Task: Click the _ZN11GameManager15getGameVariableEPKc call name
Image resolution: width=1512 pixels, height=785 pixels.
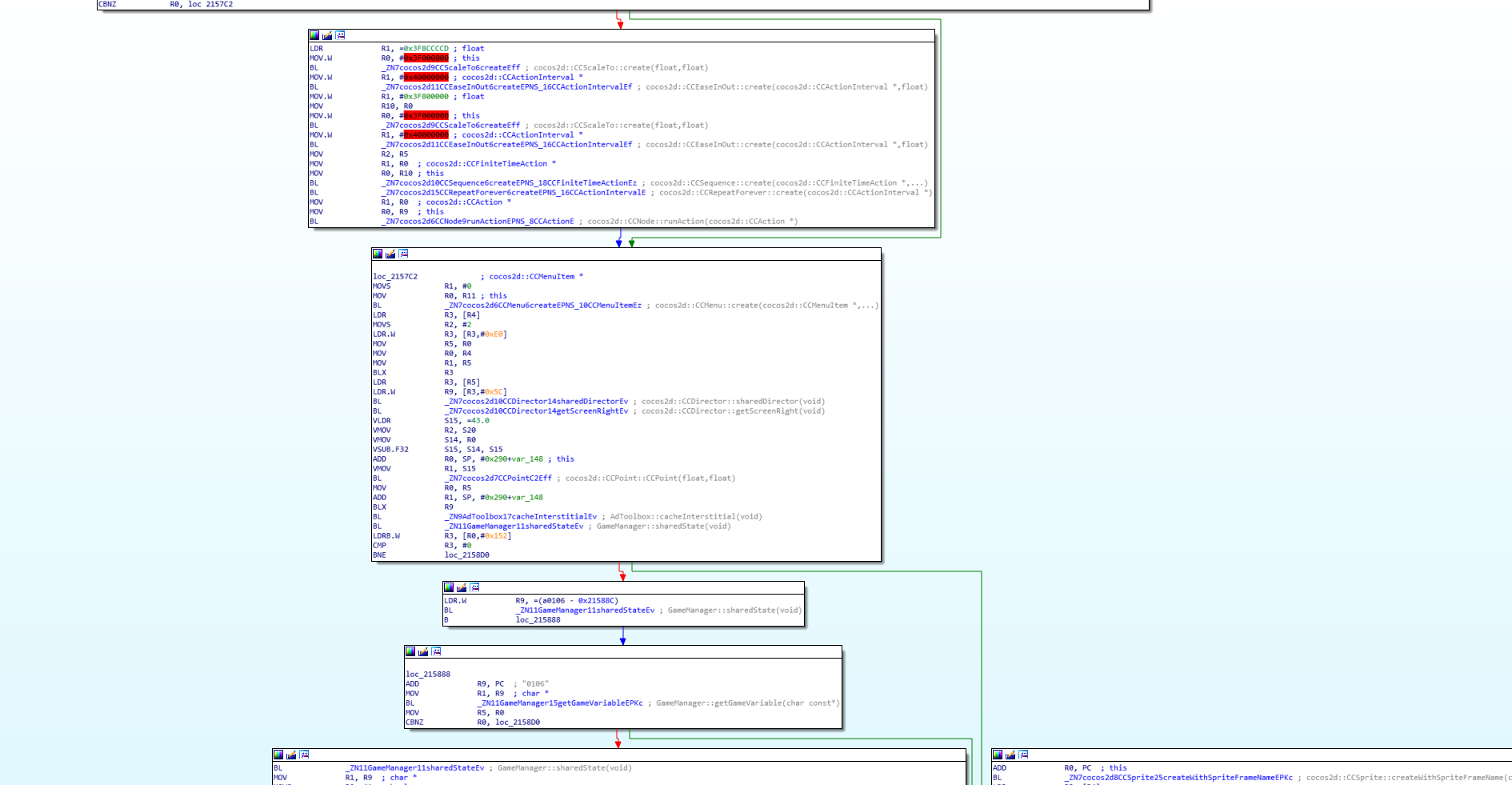Action: (560, 703)
